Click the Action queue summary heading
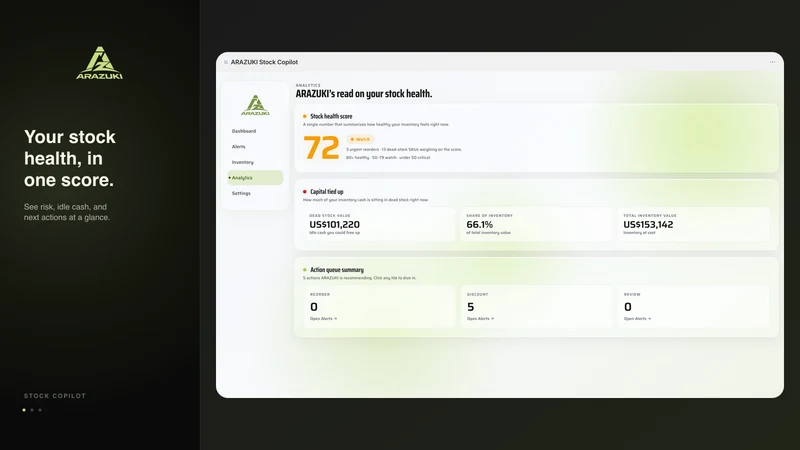The height and width of the screenshot is (450, 800). click(337, 270)
